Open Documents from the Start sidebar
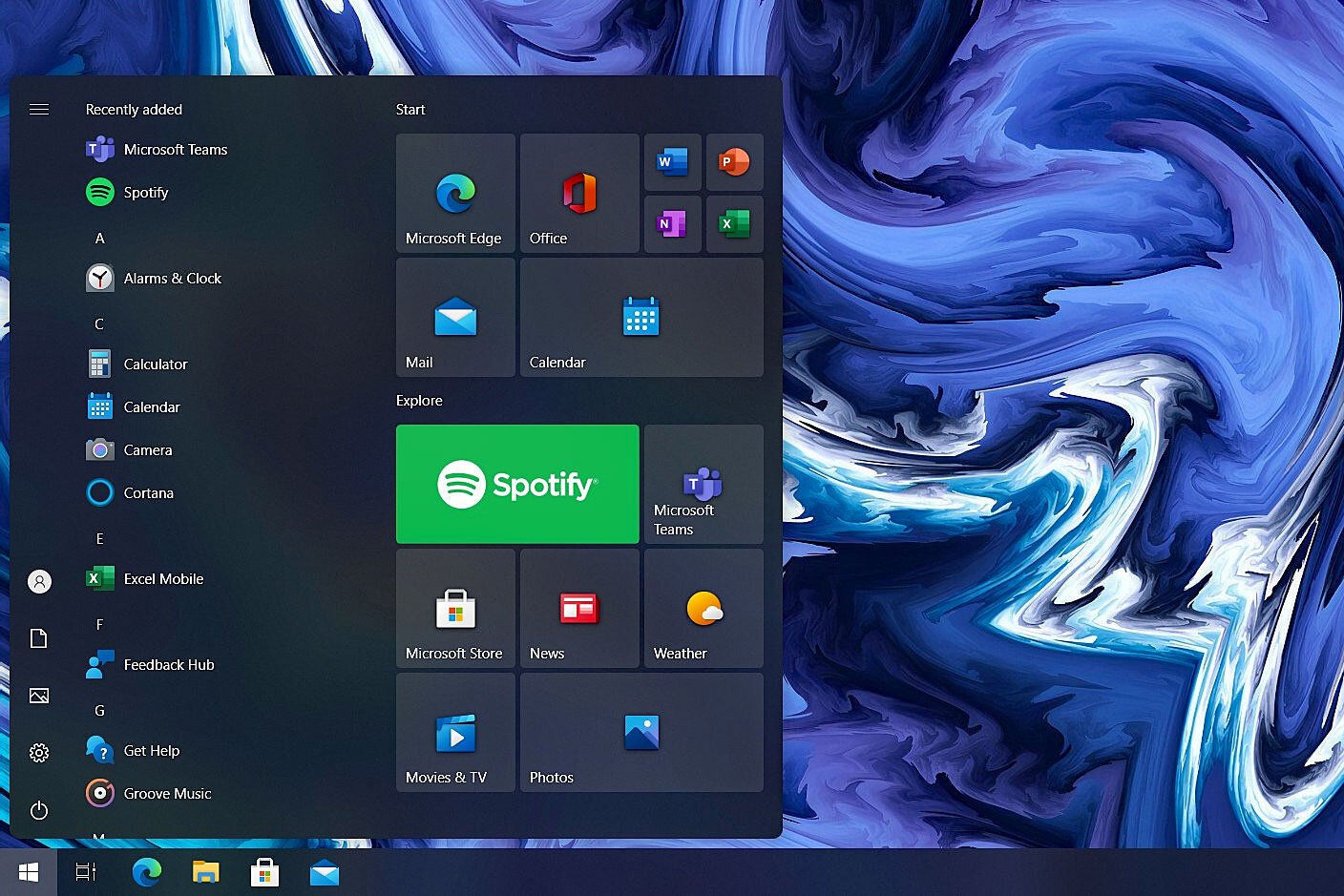This screenshot has width=1344, height=896. point(39,638)
